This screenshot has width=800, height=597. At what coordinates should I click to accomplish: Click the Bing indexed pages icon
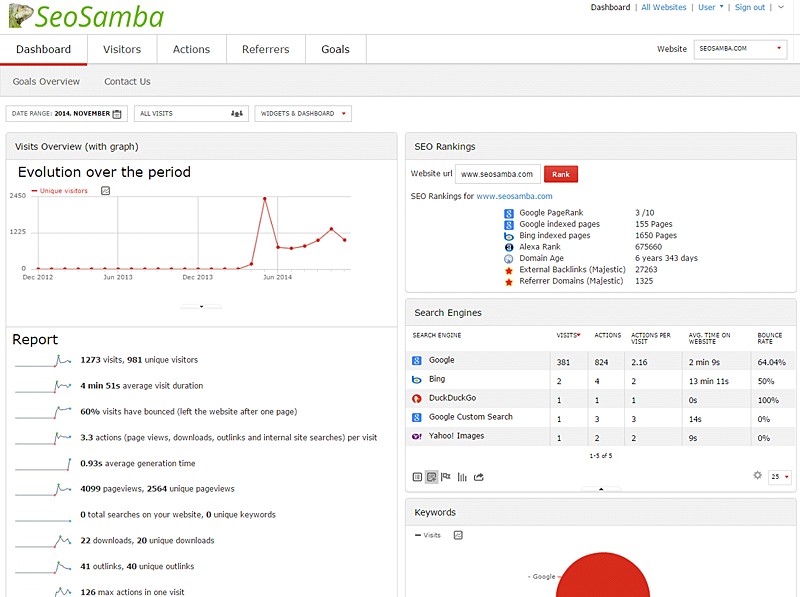point(509,236)
